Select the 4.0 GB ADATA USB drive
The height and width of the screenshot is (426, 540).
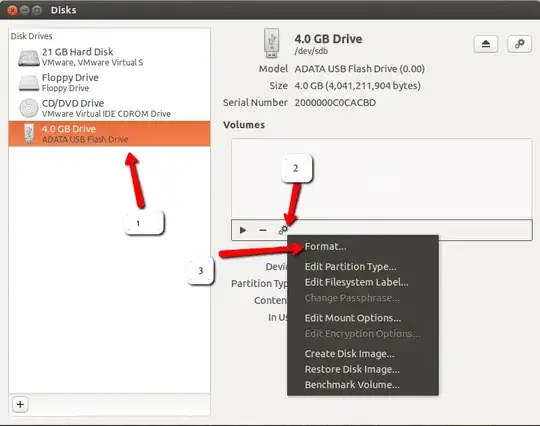109,134
